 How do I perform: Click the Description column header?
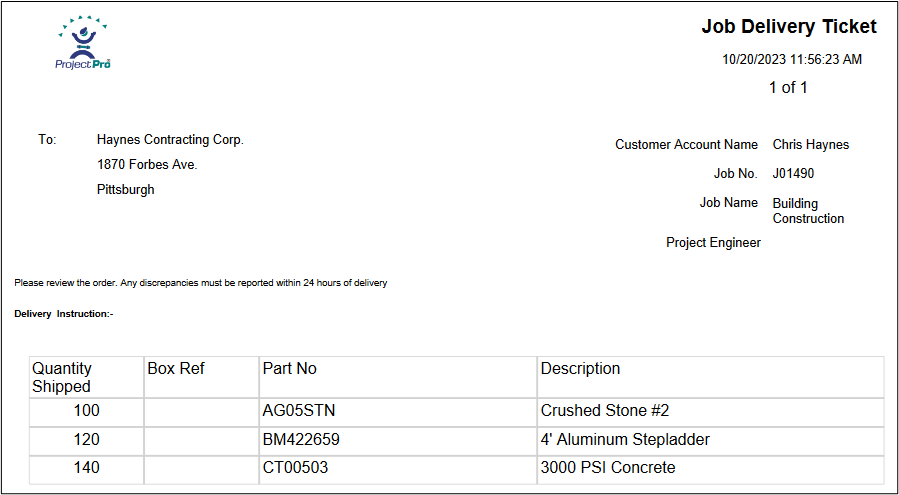tap(580, 369)
